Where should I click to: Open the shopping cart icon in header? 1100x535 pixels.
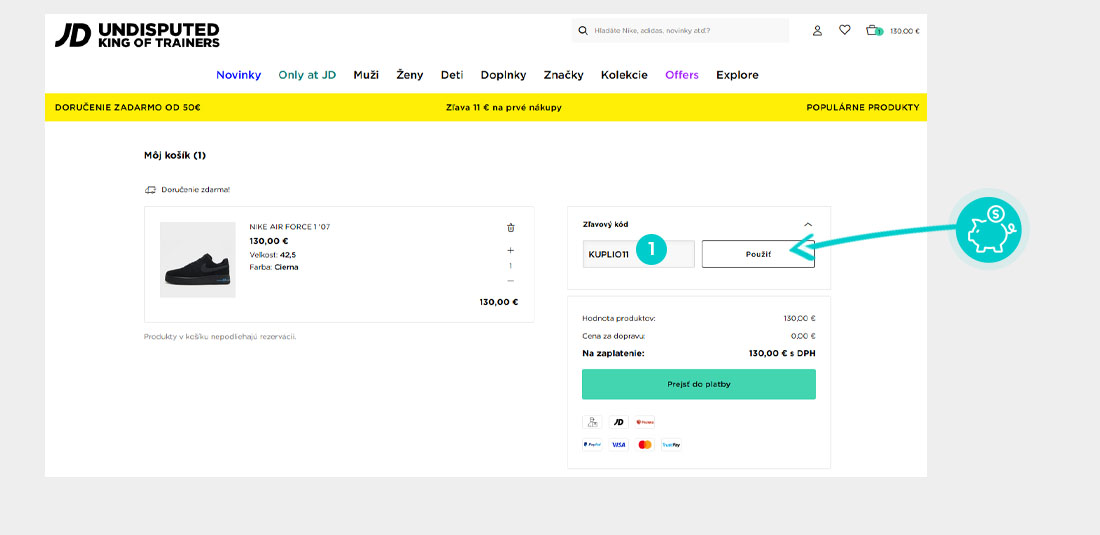click(873, 30)
